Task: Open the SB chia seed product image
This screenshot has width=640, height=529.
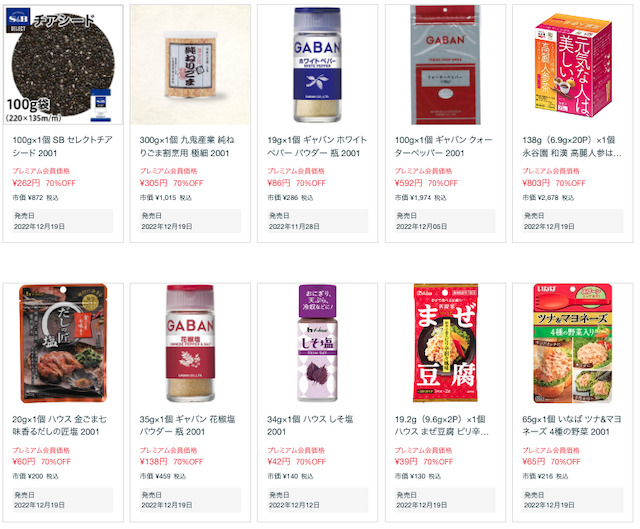Action: tap(63, 65)
